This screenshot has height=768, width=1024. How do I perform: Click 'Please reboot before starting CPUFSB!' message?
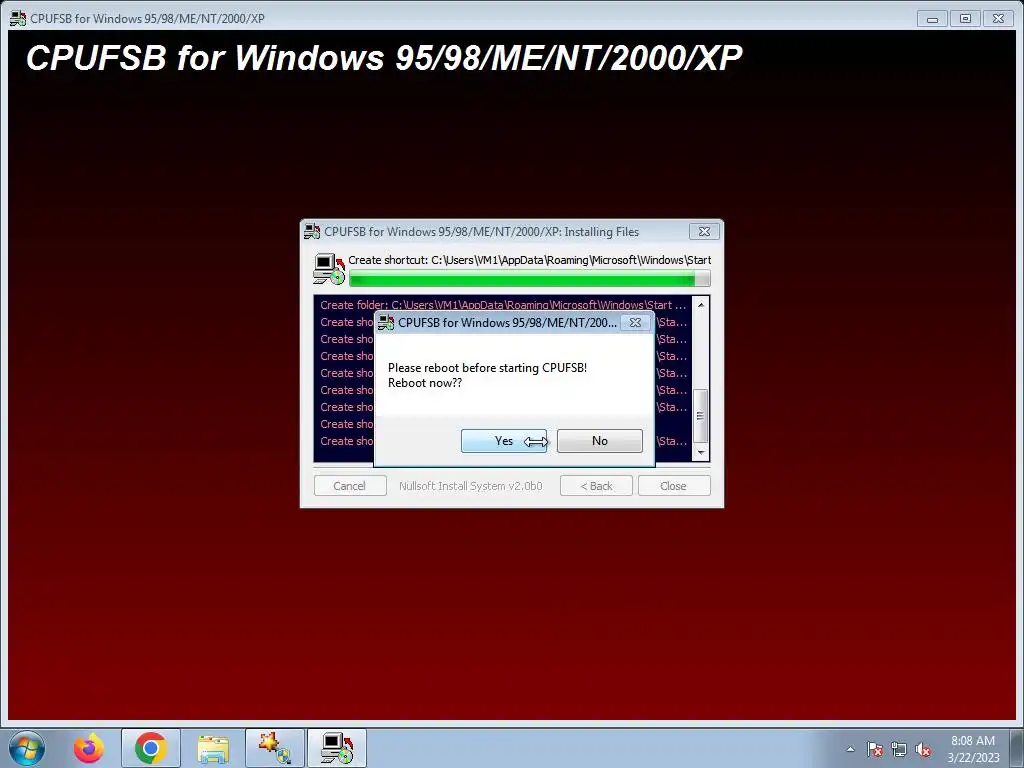point(487,368)
